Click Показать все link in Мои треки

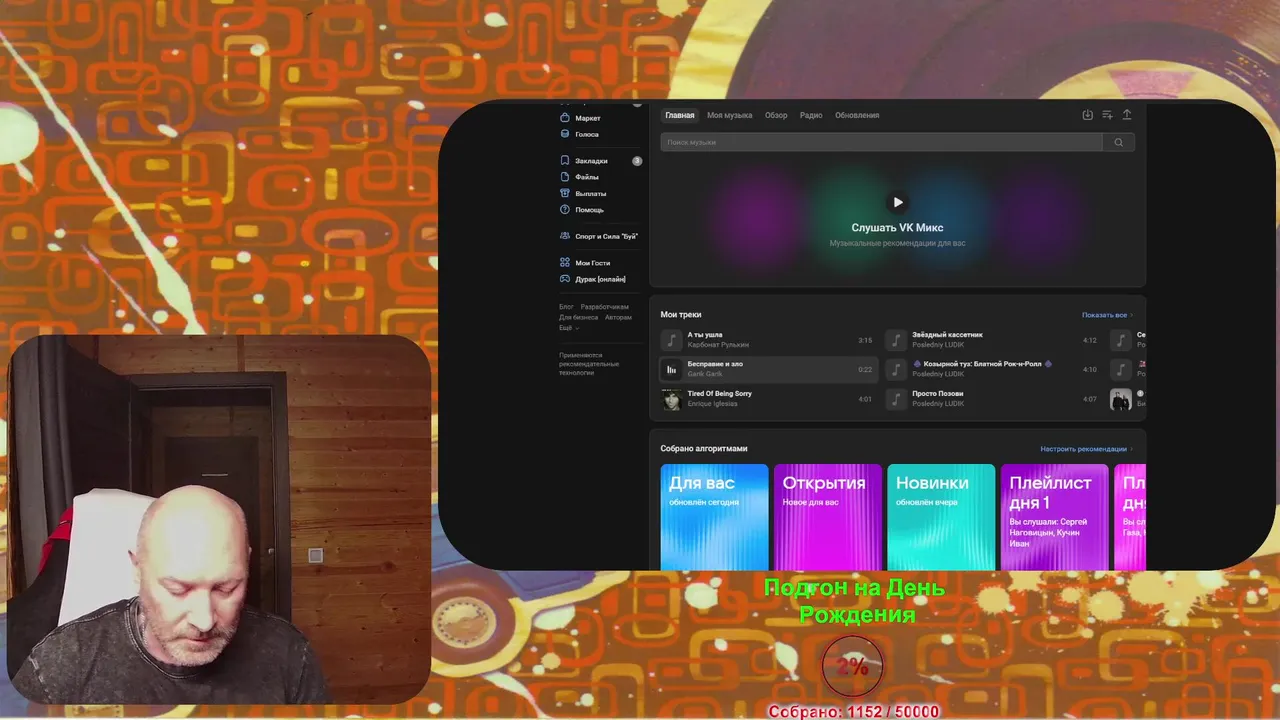pos(1107,315)
